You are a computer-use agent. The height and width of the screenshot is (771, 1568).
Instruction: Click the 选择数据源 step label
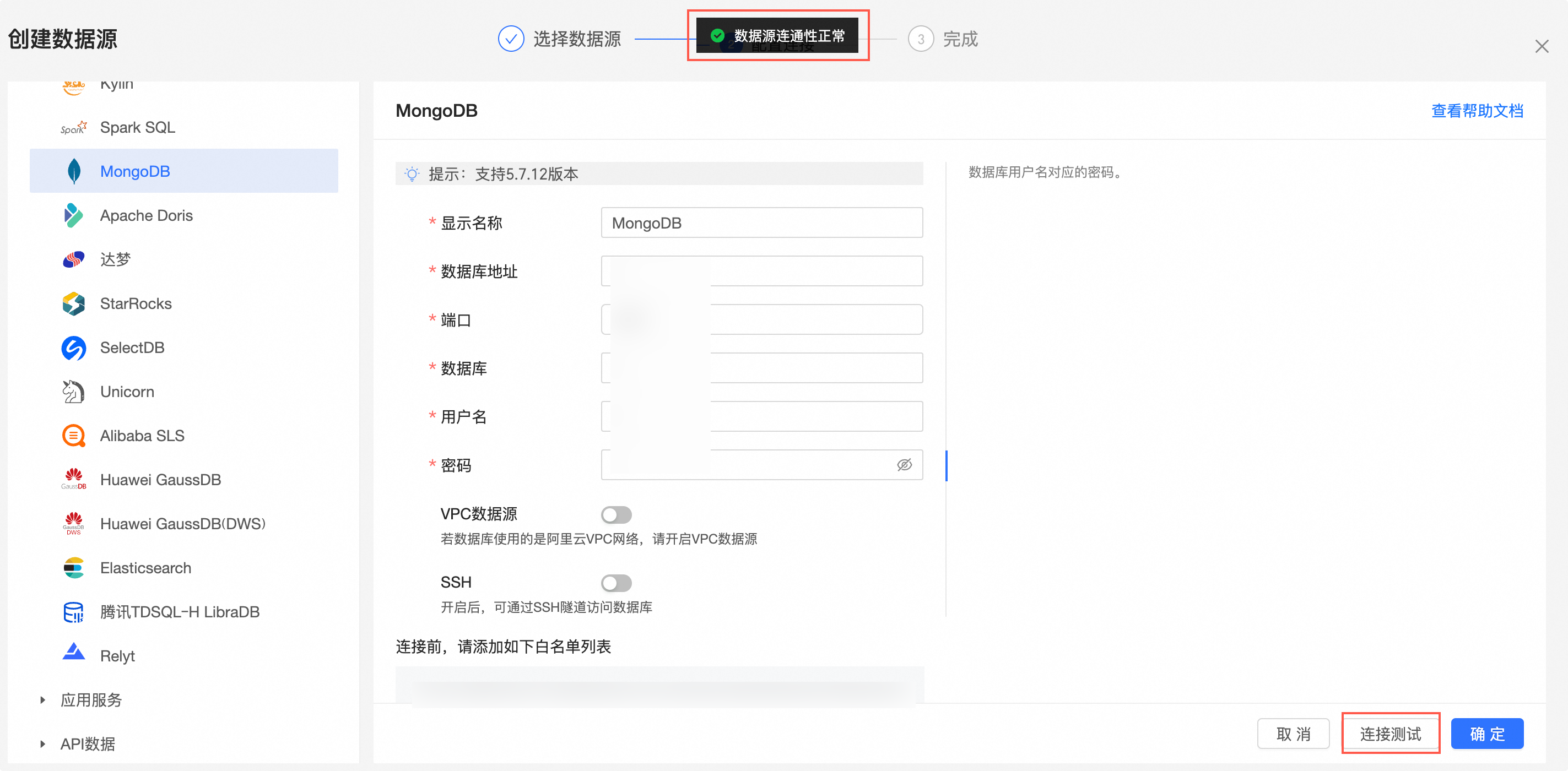(576, 39)
